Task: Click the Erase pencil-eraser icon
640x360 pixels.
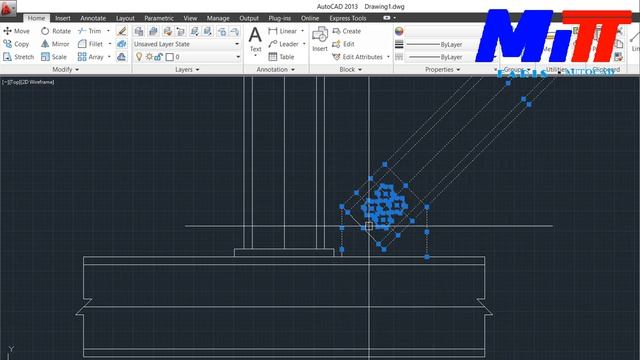Action: coord(122,31)
